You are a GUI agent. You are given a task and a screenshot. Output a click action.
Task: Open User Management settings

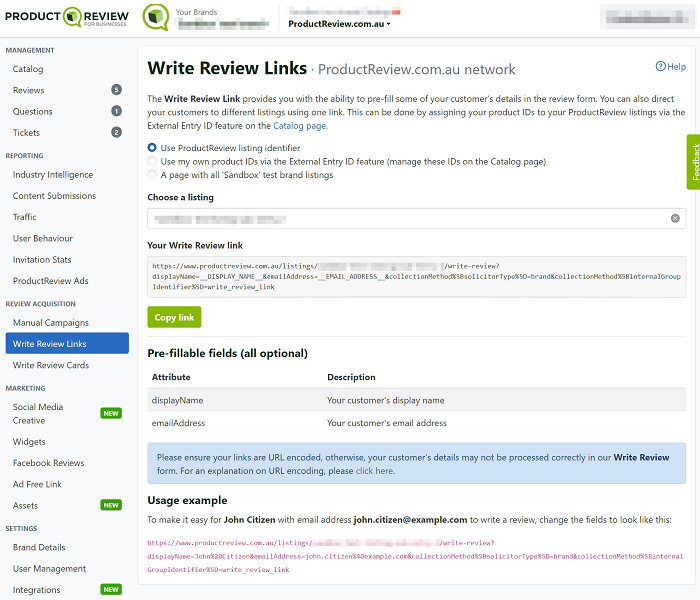pos(50,569)
